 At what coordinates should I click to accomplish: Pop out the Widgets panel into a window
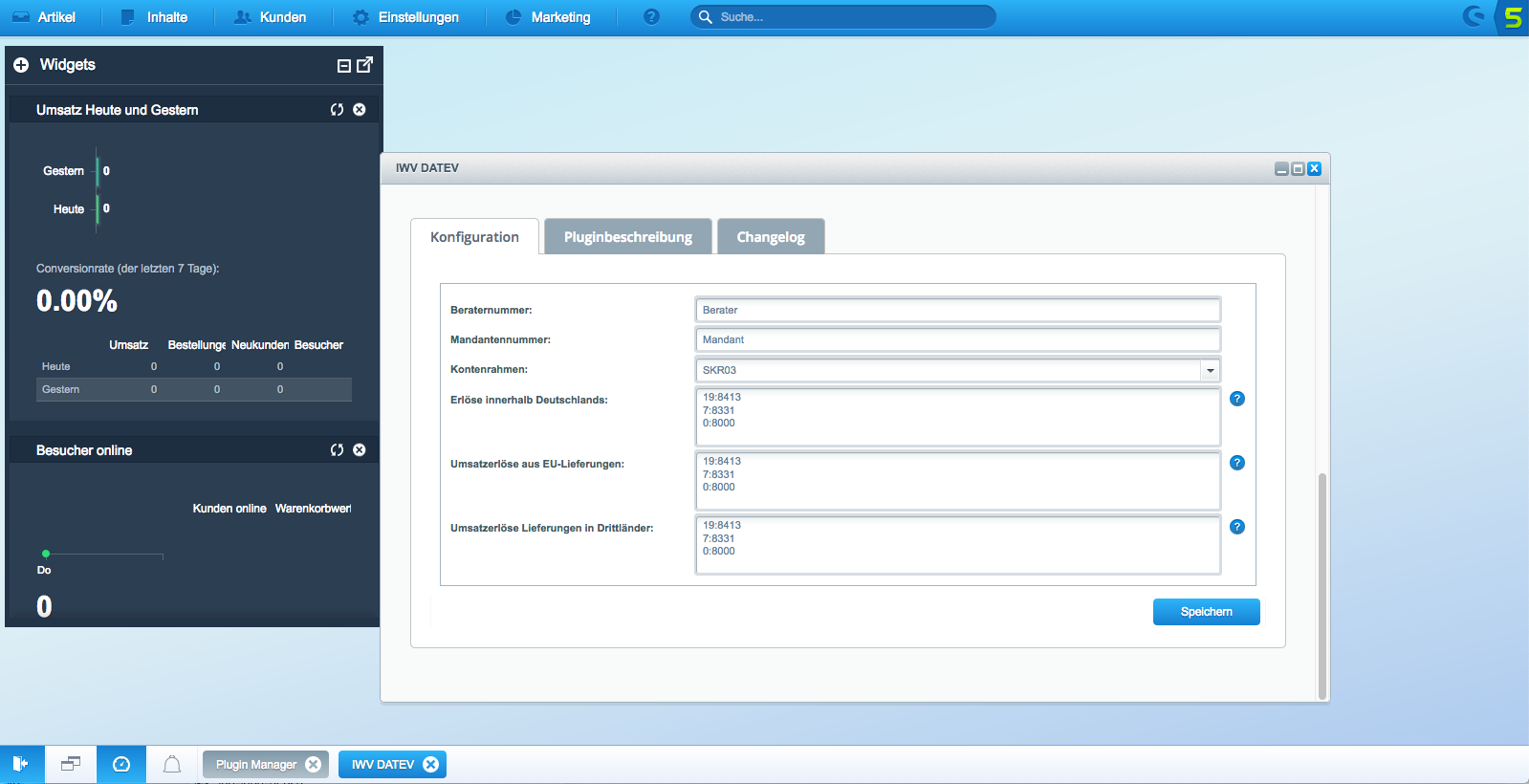click(x=364, y=64)
